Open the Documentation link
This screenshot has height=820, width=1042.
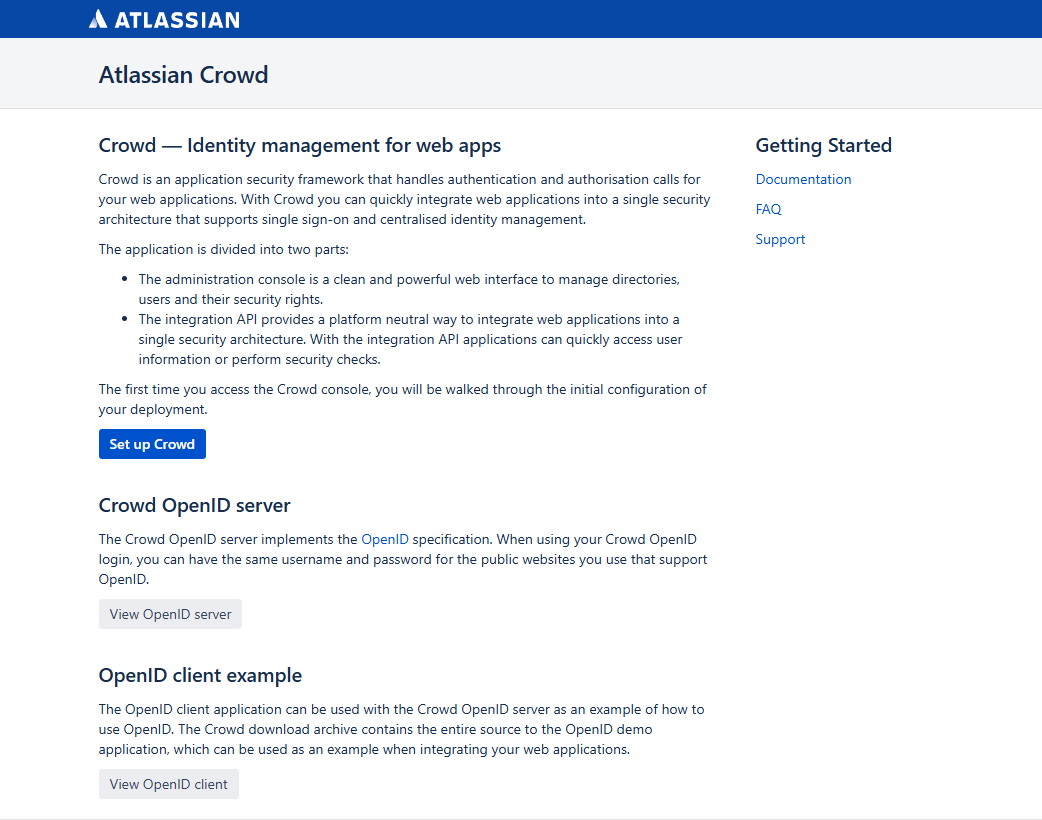point(803,179)
